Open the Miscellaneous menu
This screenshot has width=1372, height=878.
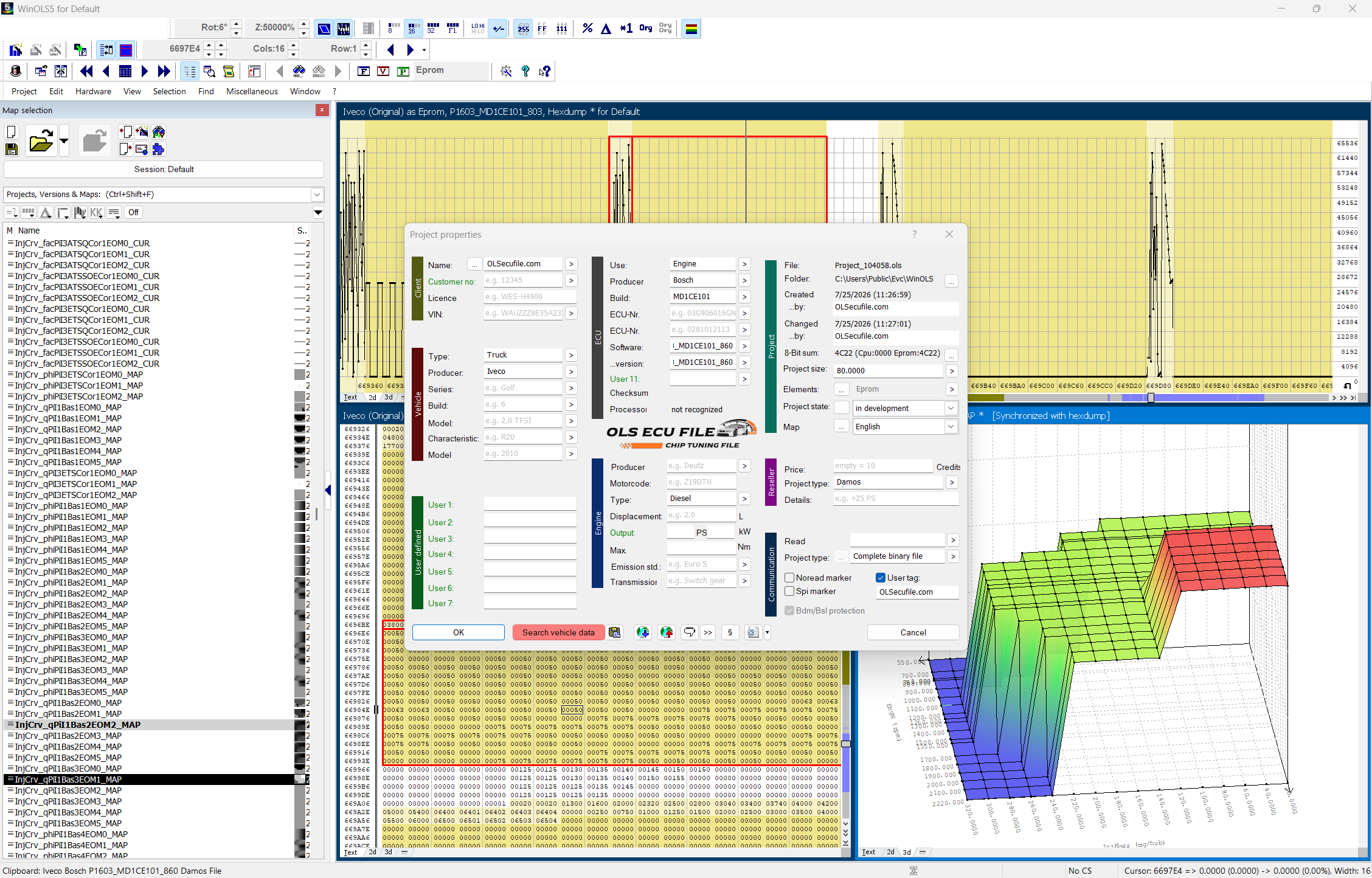pyautogui.click(x=252, y=91)
